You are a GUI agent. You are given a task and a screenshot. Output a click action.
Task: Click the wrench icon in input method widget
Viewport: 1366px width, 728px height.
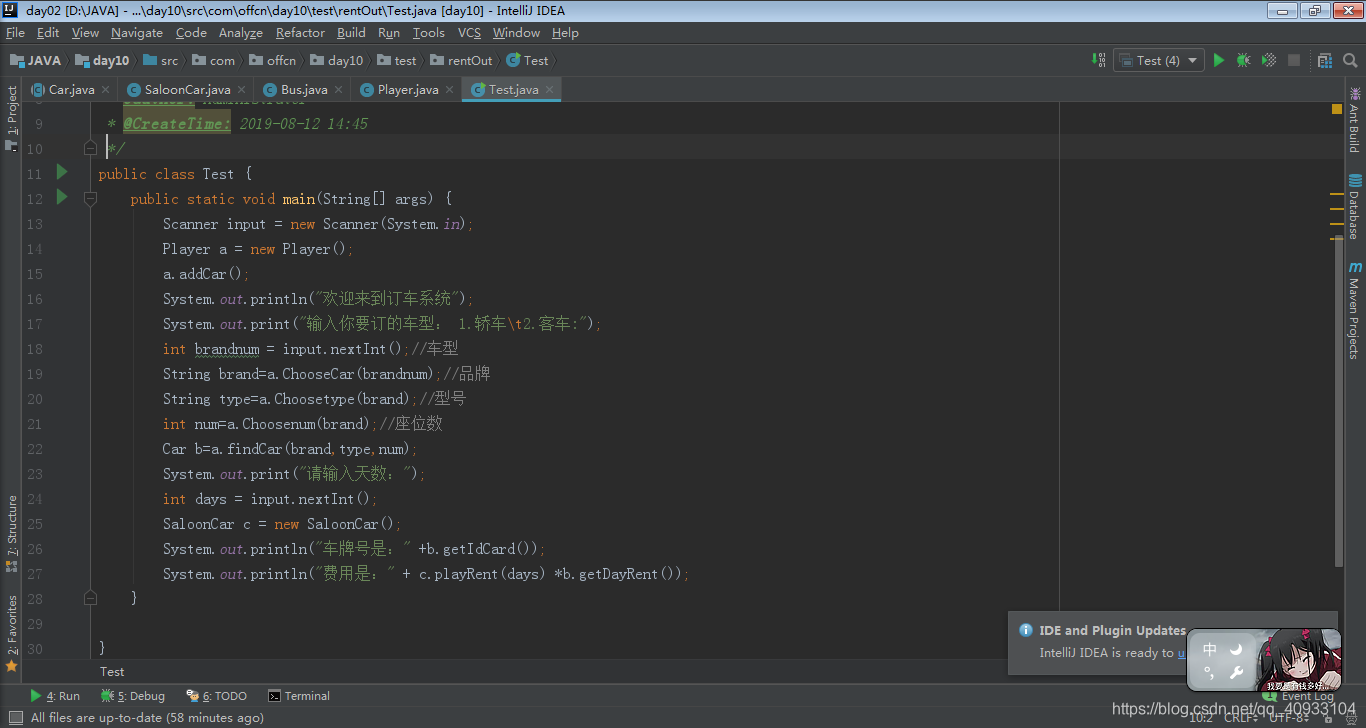pyautogui.click(x=1236, y=673)
